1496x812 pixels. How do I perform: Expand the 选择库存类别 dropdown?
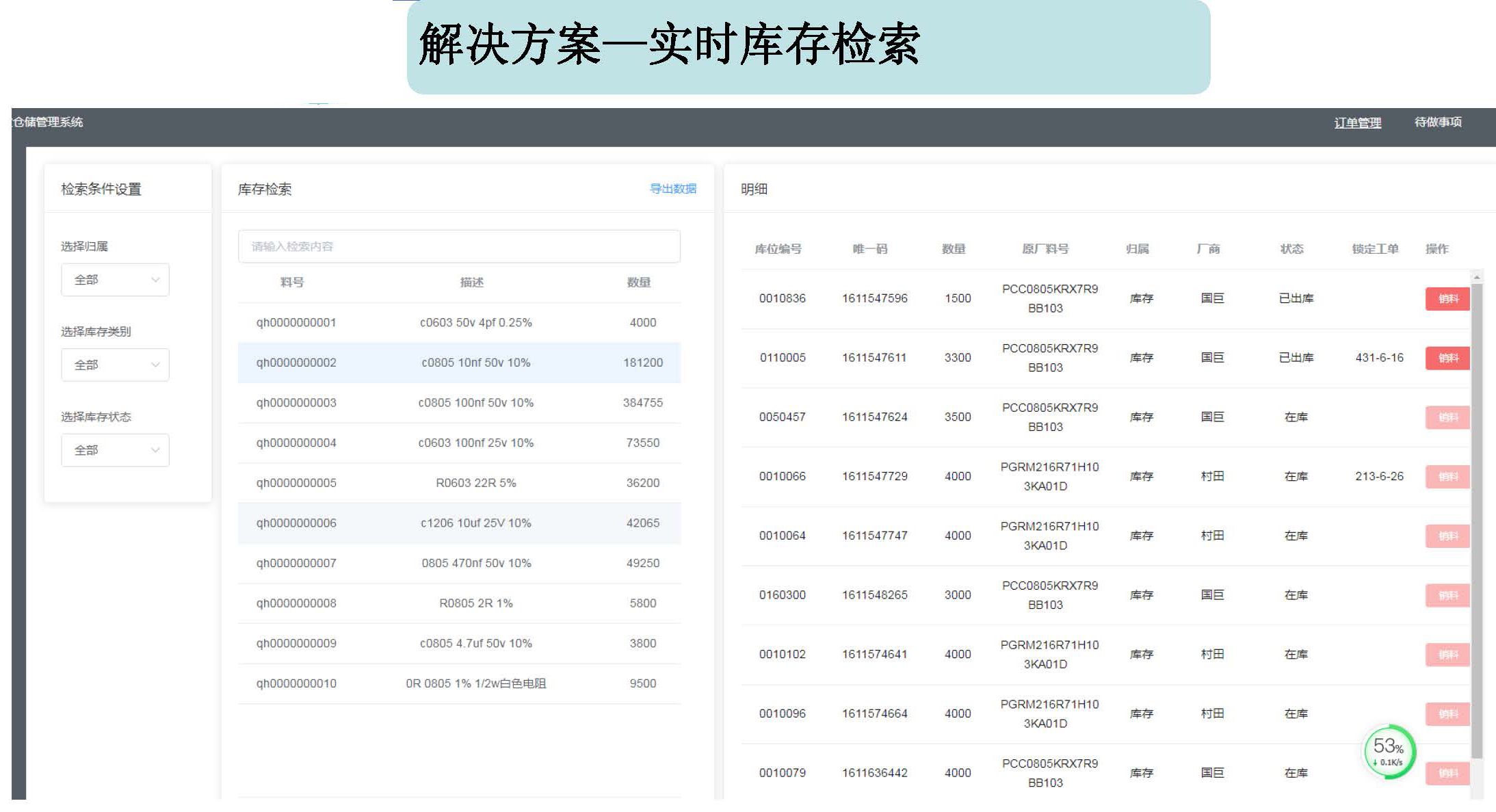point(115,365)
